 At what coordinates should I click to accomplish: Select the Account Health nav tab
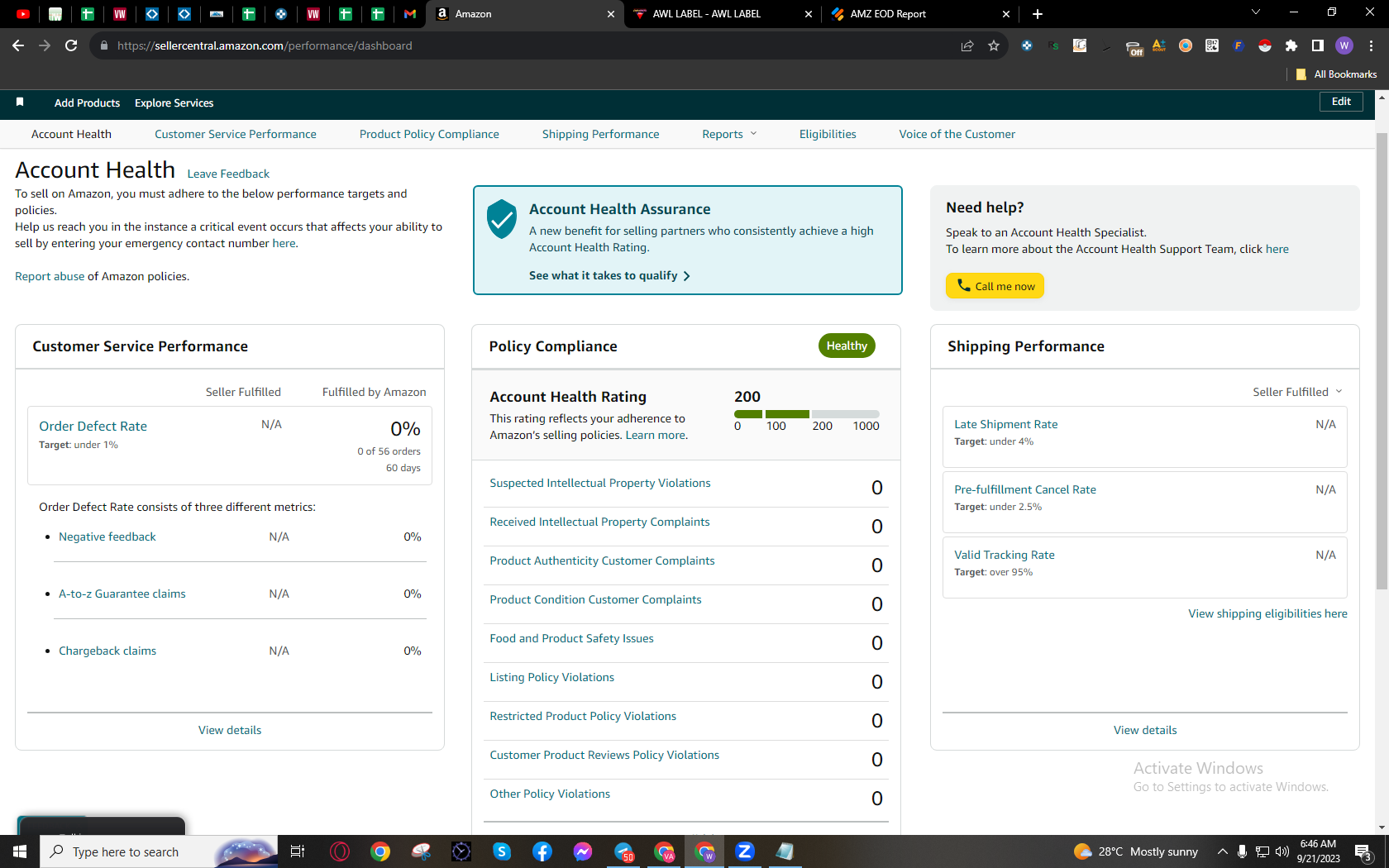click(x=71, y=134)
